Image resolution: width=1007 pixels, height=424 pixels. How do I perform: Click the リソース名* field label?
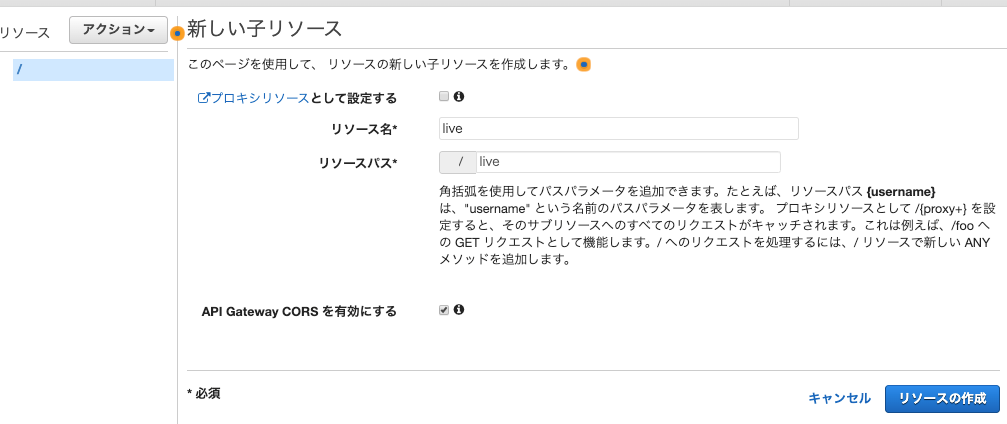(364, 129)
